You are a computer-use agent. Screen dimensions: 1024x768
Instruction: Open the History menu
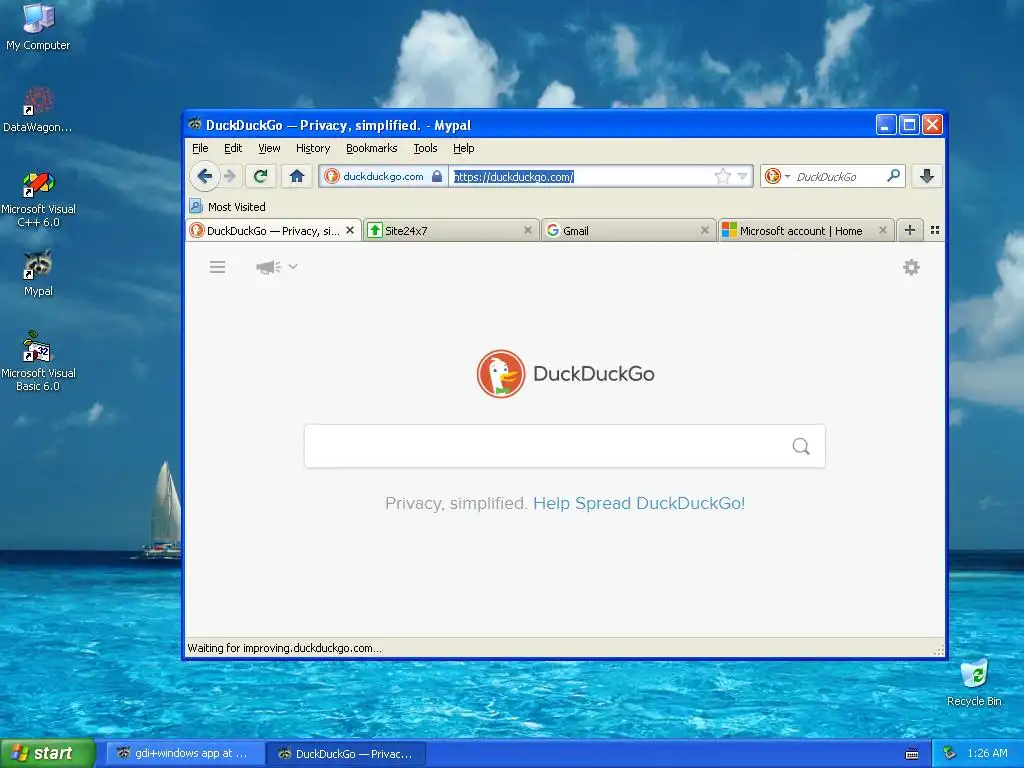pyautogui.click(x=313, y=148)
